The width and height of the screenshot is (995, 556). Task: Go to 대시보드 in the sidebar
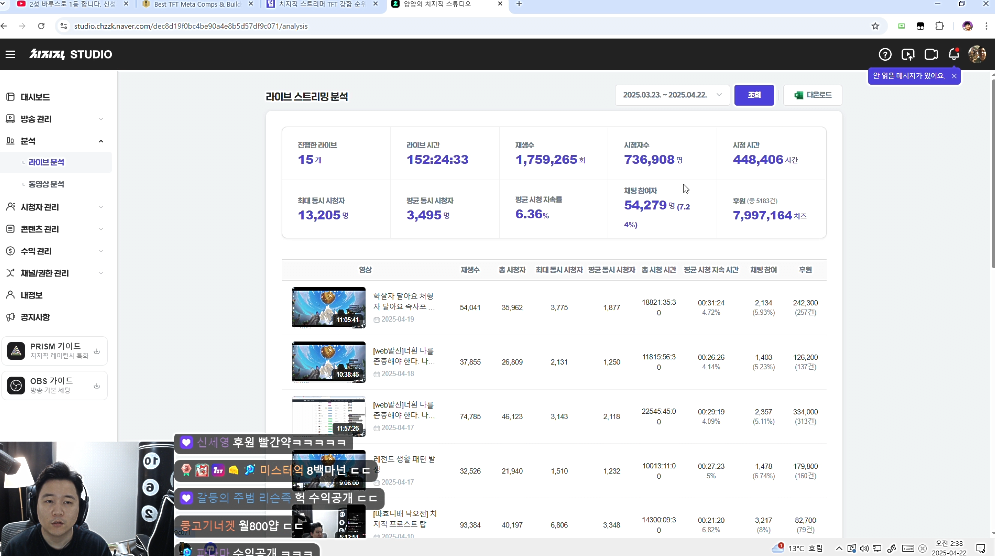click(35, 97)
